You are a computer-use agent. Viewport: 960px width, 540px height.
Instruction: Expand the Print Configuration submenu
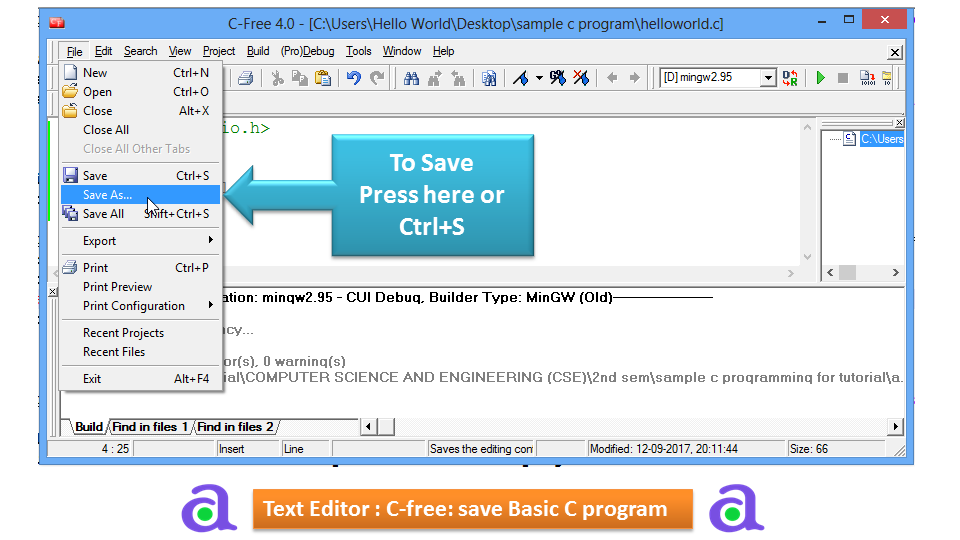tap(141, 306)
